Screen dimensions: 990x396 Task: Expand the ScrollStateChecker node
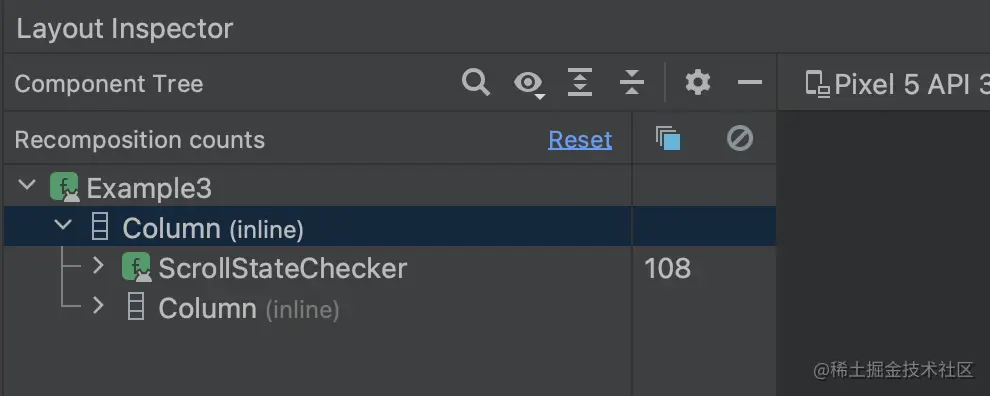[x=98, y=266]
